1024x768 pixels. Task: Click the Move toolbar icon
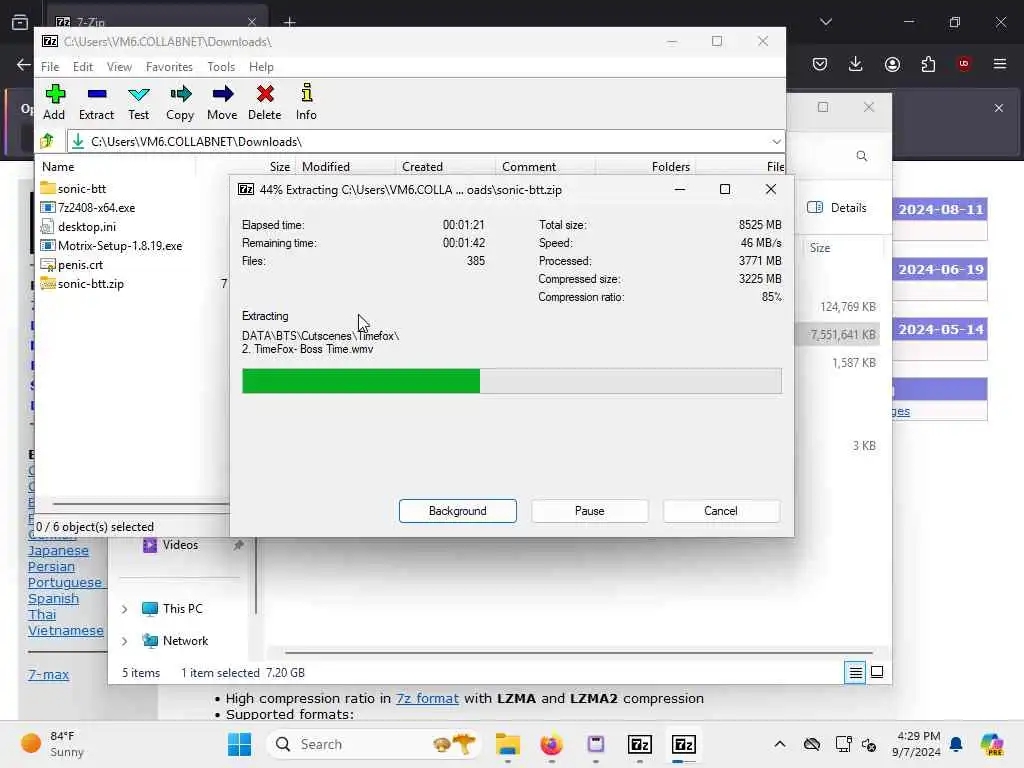point(222,102)
